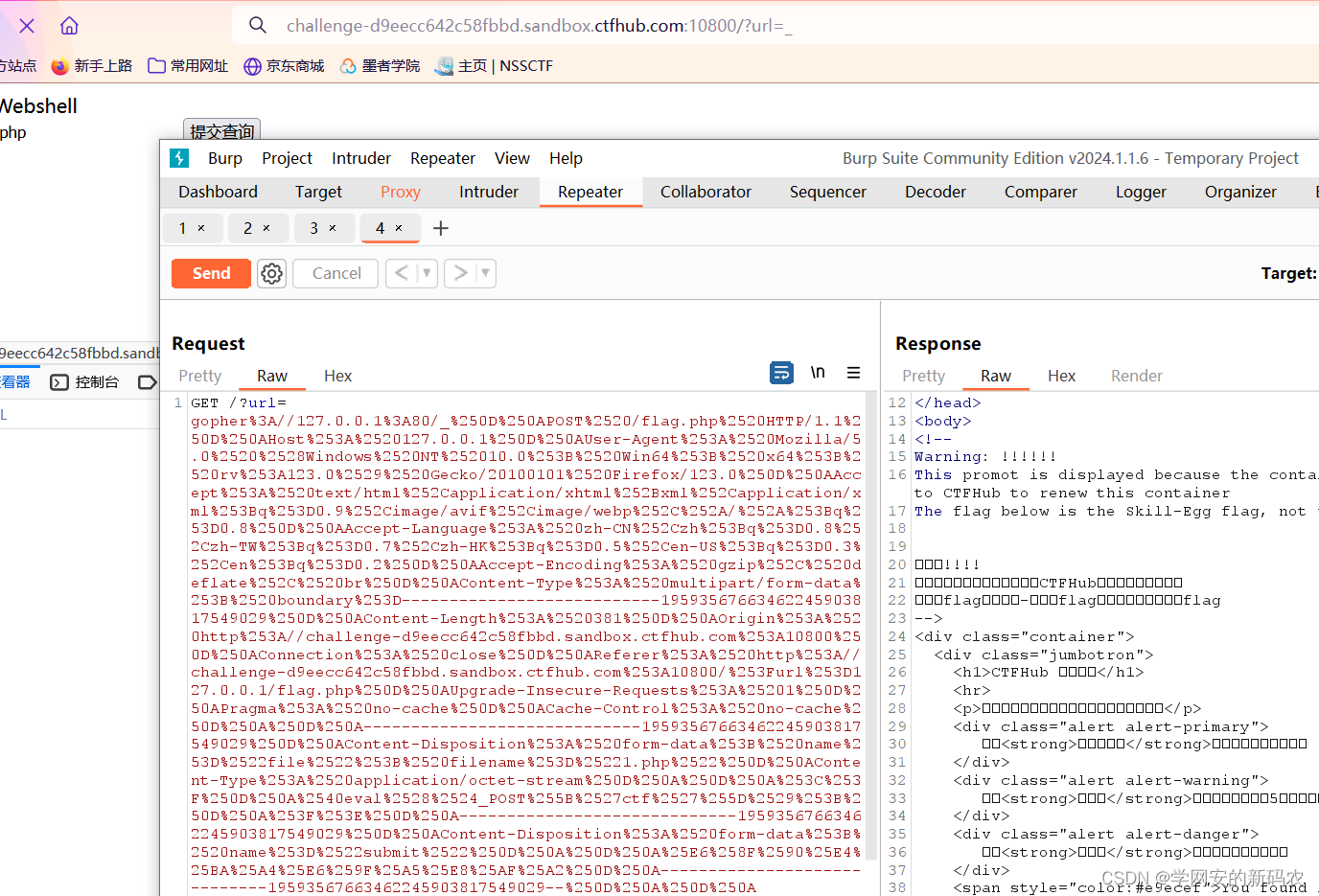1319x896 pixels.
Task: Open the Project menu
Action: [x=287, y=158]
